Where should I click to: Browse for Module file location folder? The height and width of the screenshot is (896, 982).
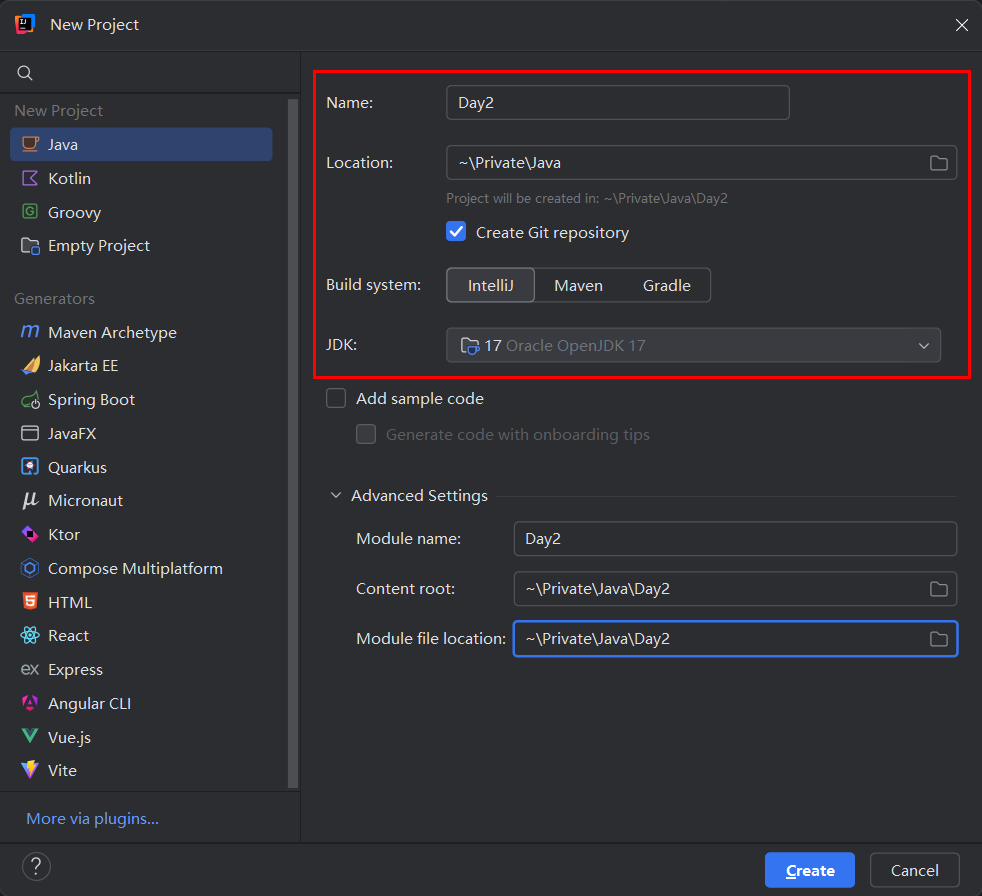(938, 639)
